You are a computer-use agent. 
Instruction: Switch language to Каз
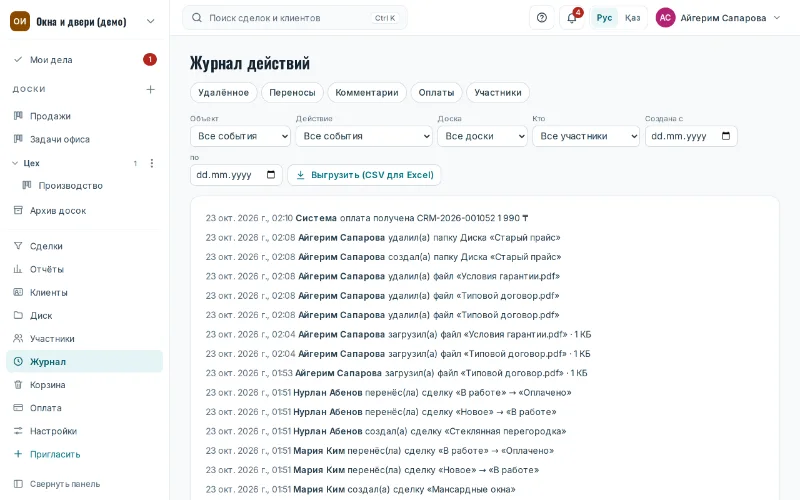(633, 18)
